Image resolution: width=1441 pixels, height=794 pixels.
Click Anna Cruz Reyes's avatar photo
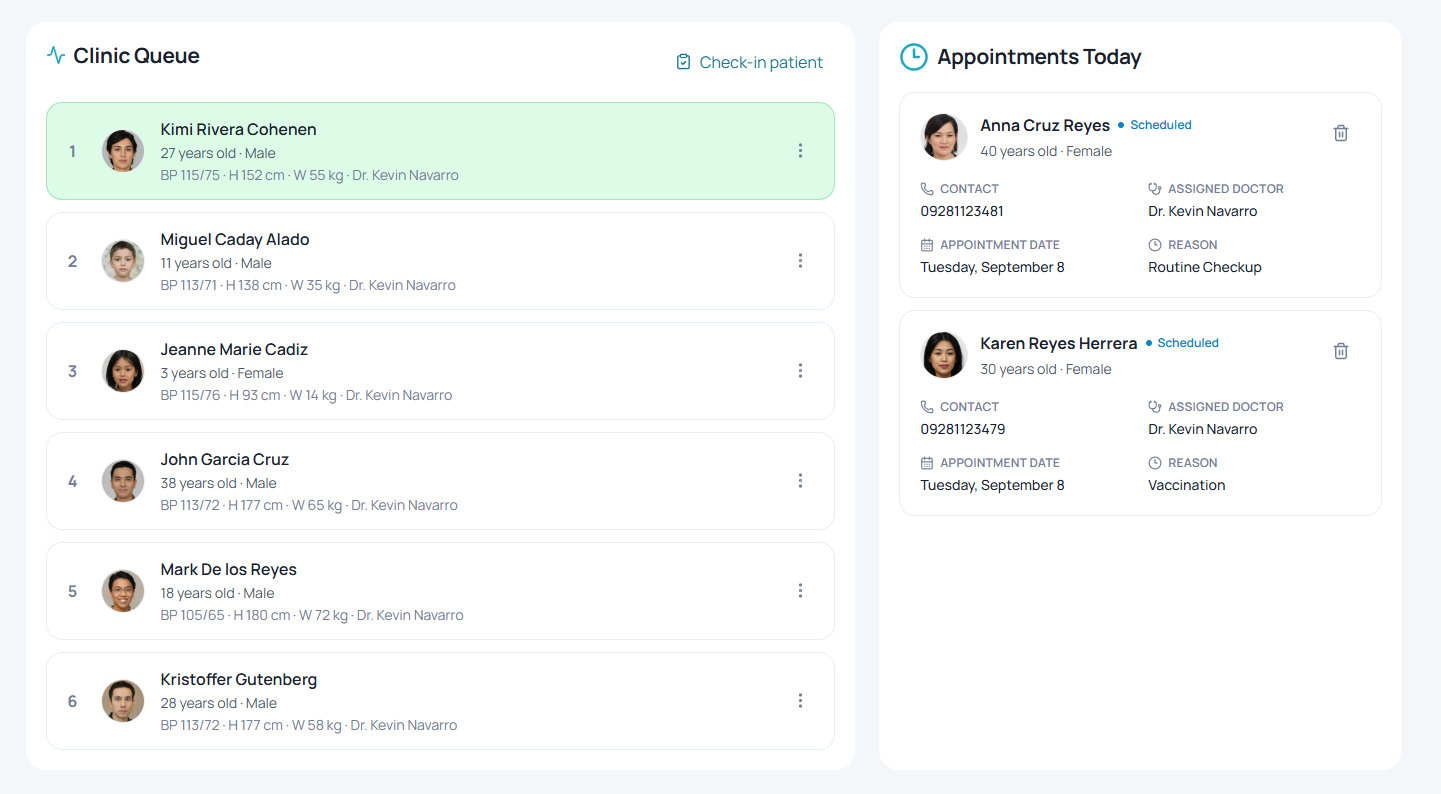(x=944, y=137)
